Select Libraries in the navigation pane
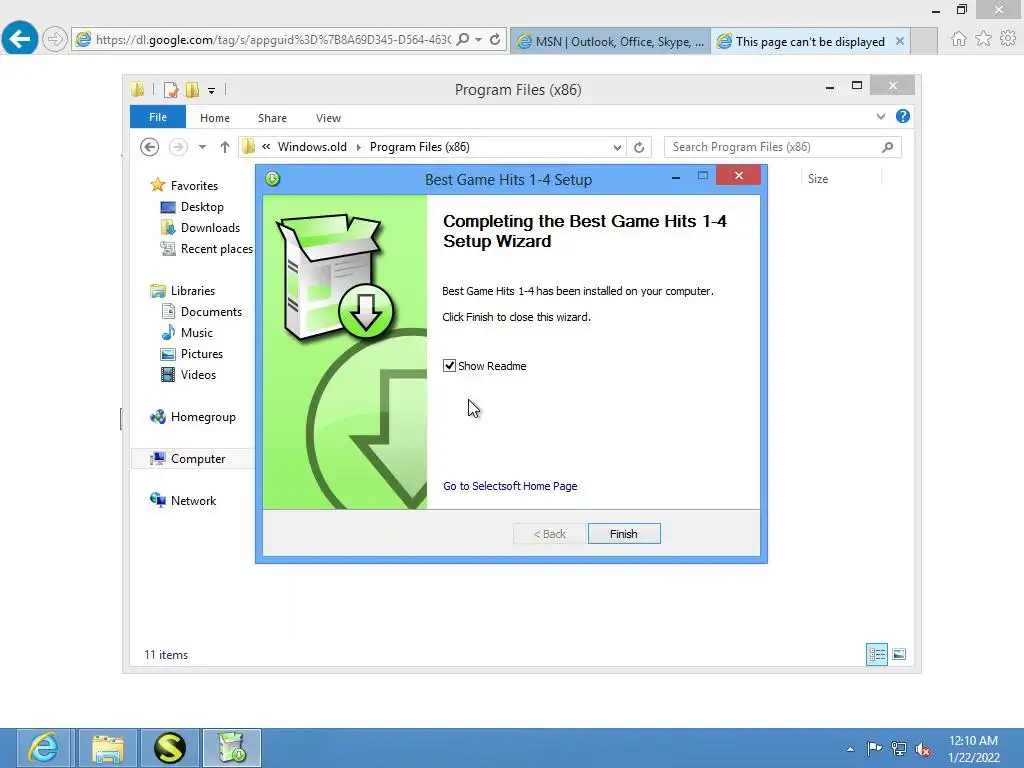This screenshot has width=1024, height=768. pyautogui.click(x=193, y=291)
